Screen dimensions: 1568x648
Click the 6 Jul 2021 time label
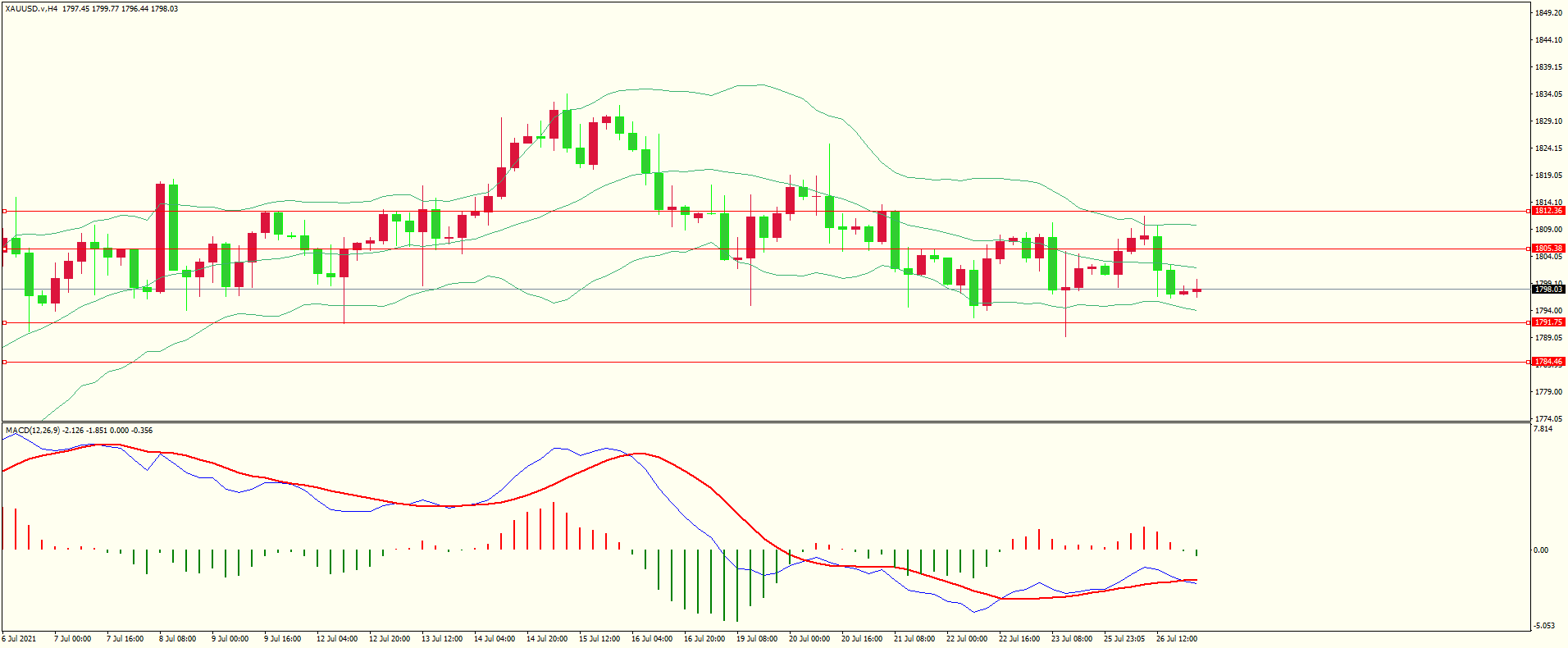tap(20, 639)
